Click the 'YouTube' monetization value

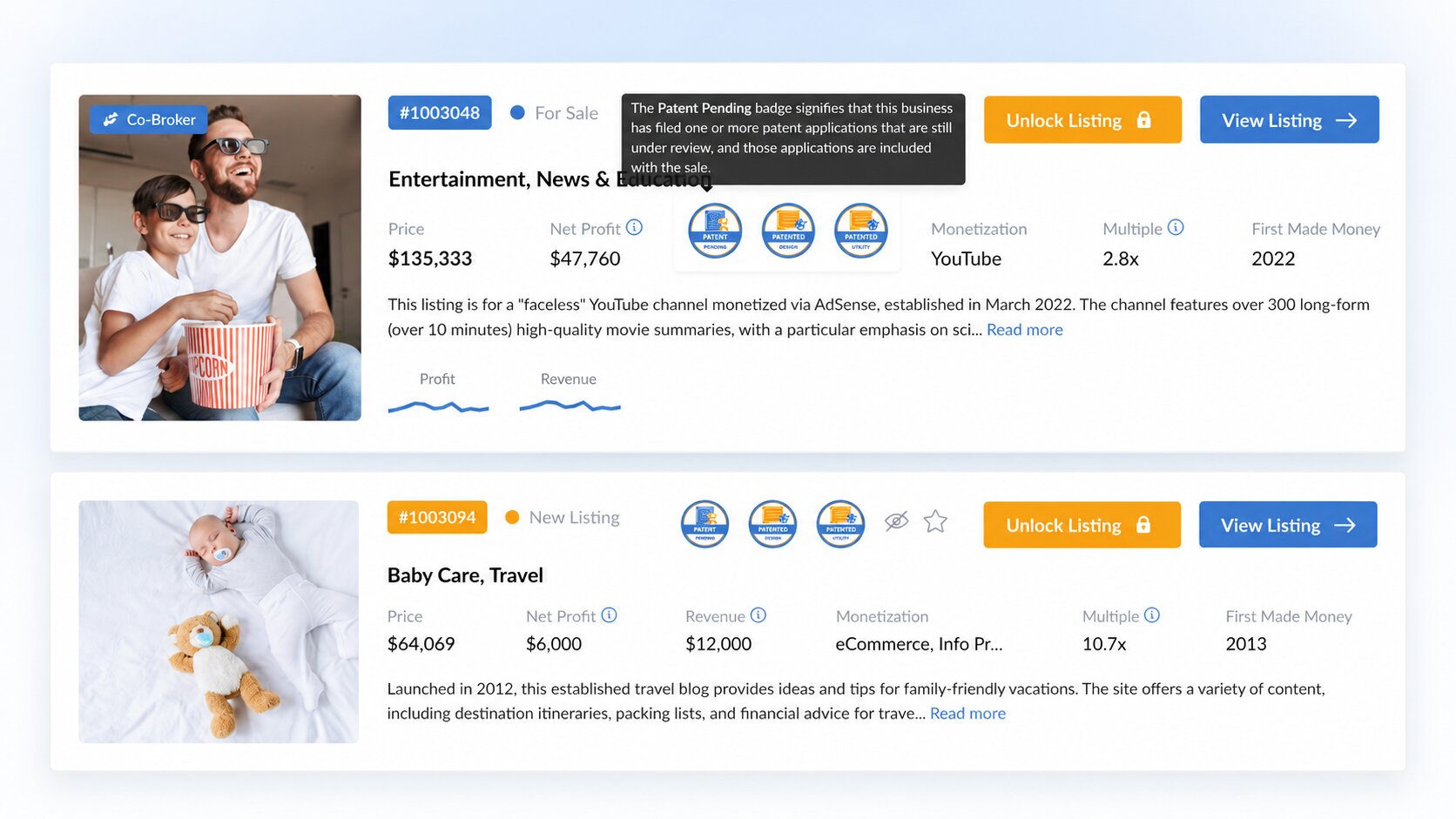click(966, 258)
